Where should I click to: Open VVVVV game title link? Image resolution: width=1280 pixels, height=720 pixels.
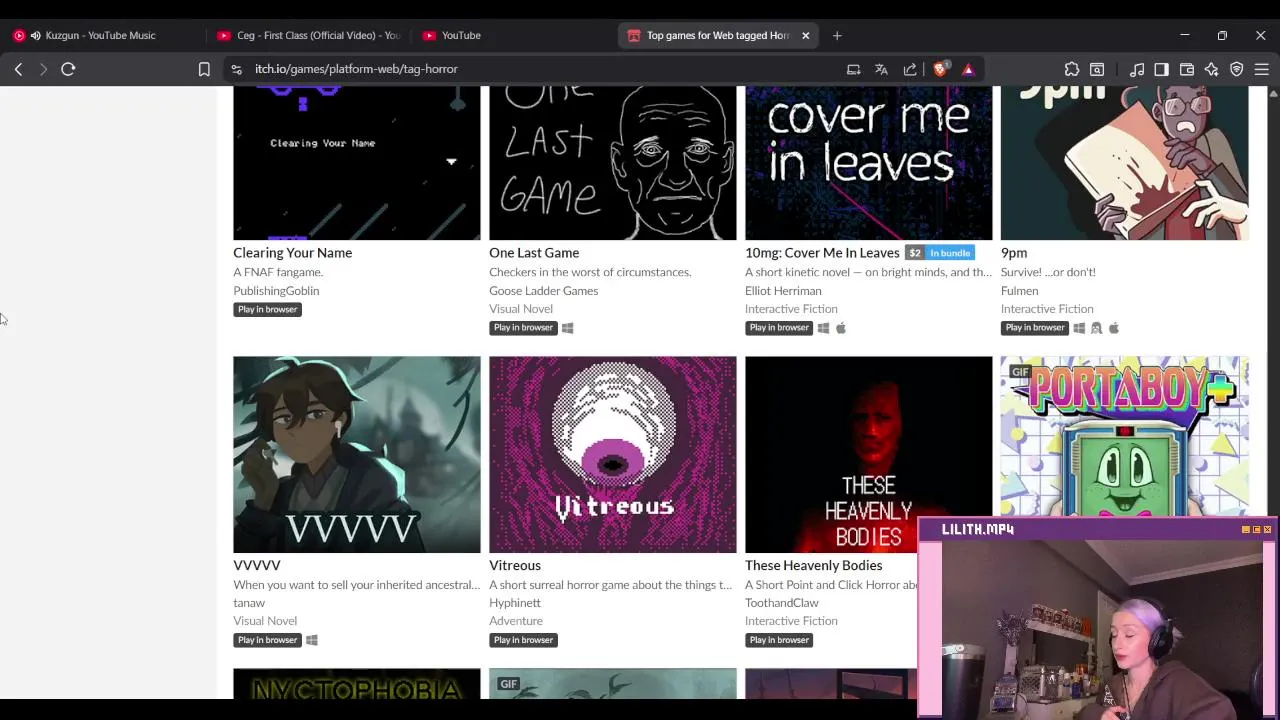click(257, 565)
